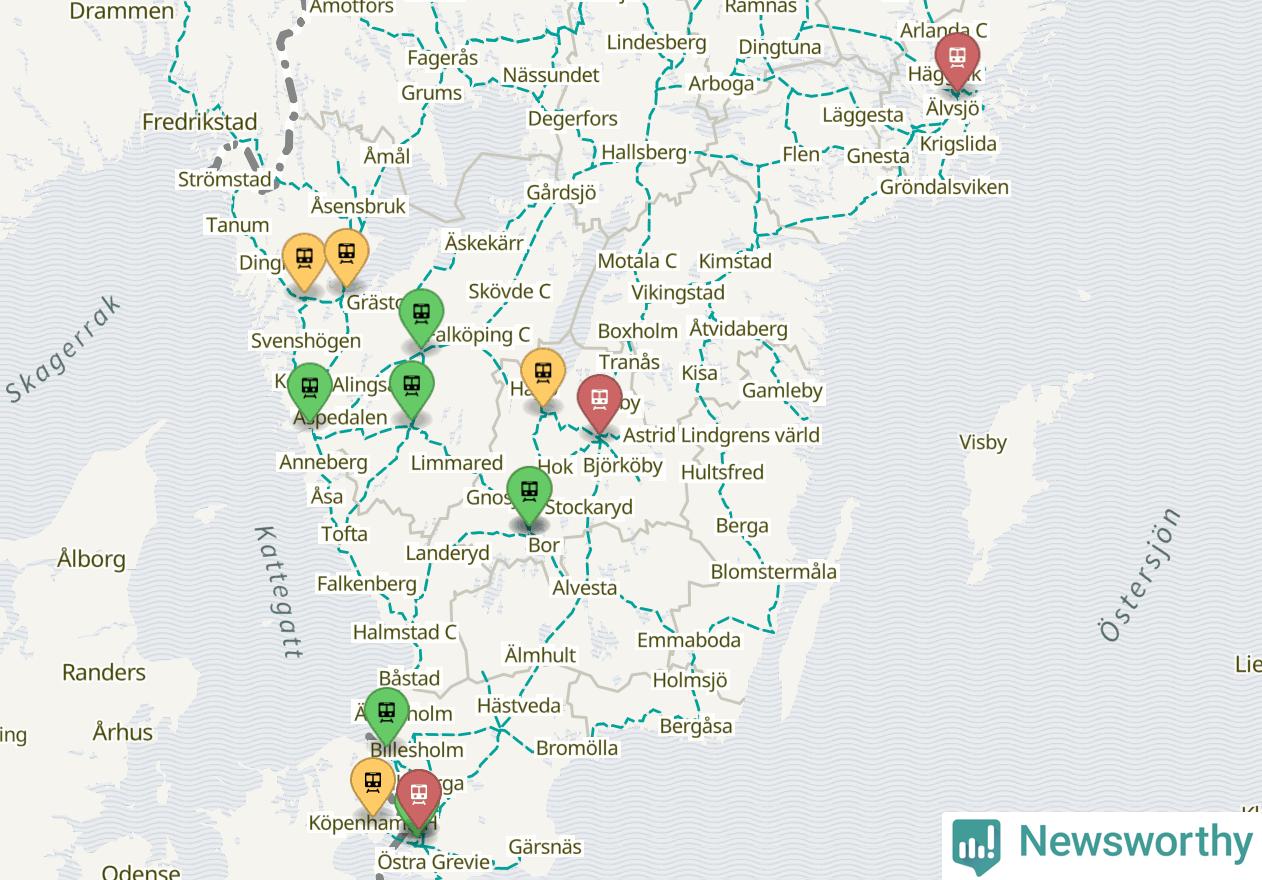Click the Degerfors town label
1262x880 pixels.
click(x=573, y=118)
